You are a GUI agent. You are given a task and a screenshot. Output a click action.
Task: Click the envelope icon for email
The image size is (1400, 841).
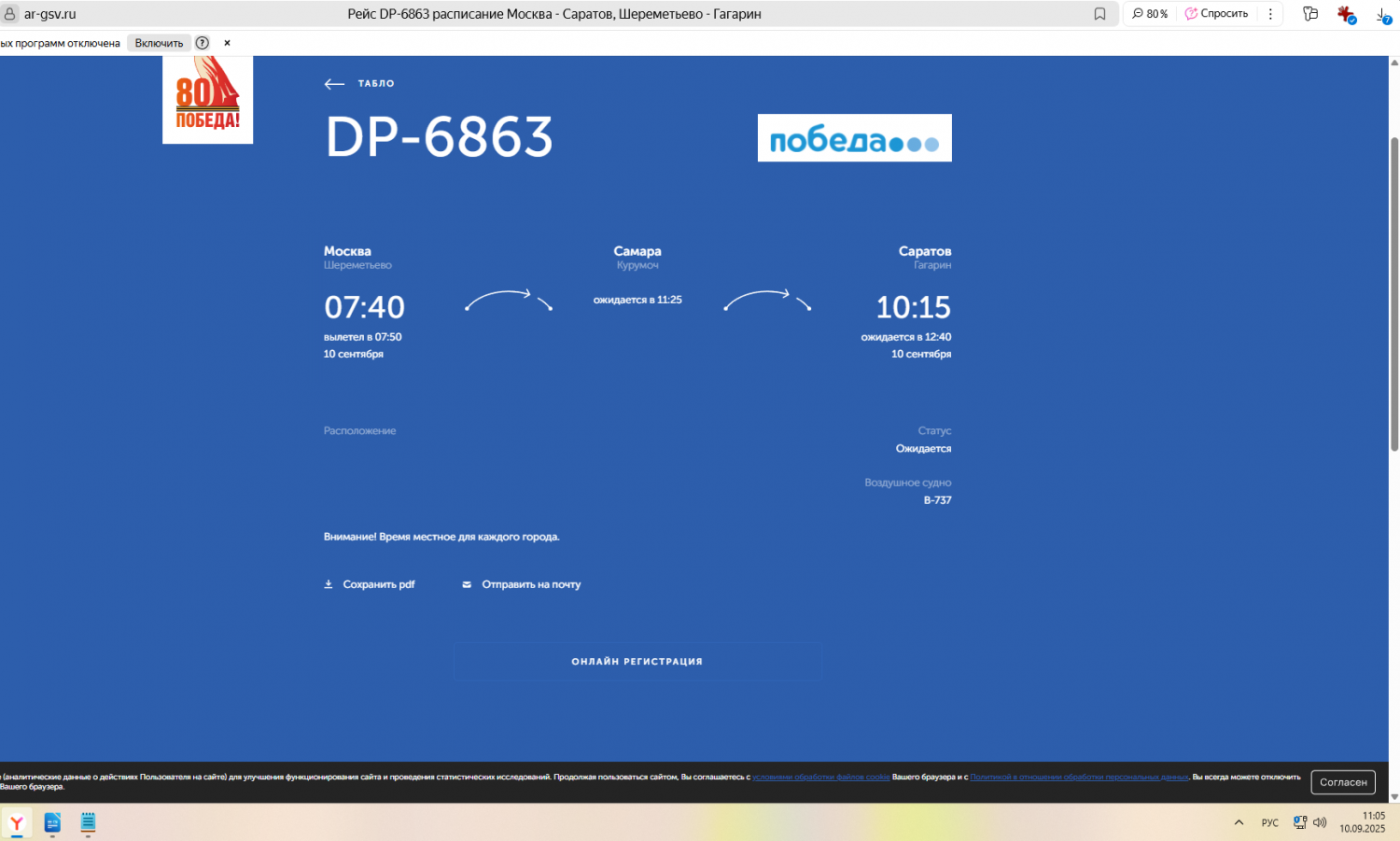pyautogui.click(x=467, y=584)
